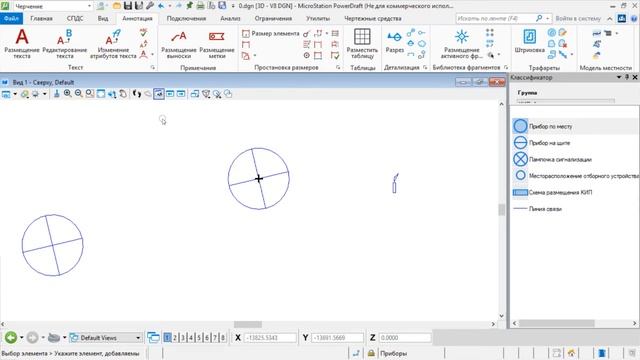This screenshot has width=640, height=360.
Task: Open the view attributes dropdown arrow
Action: (x=15, y=94)
